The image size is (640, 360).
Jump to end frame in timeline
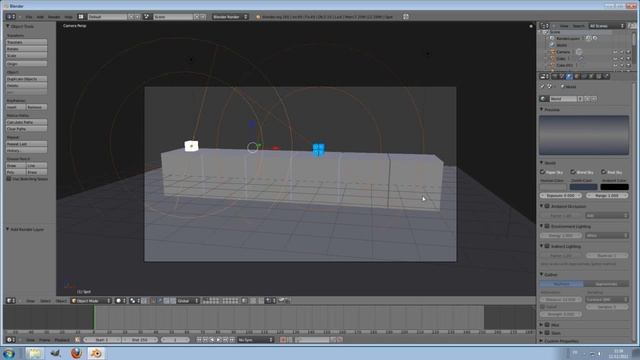(232, 340)
